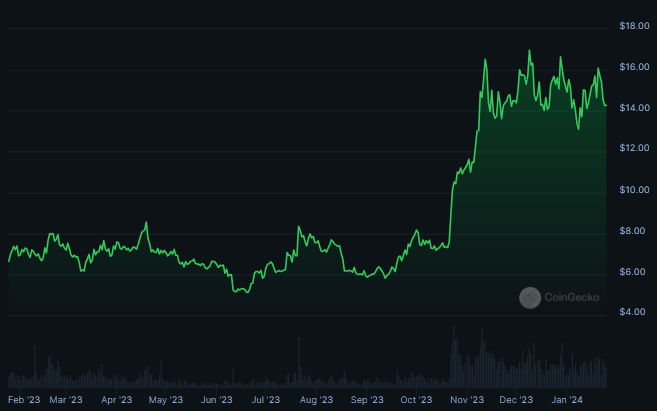Image resolution: width=657 pixels, height=411 pixels.
Task: Click the $8.00 price axis label
Action: [x=632, y=231]
